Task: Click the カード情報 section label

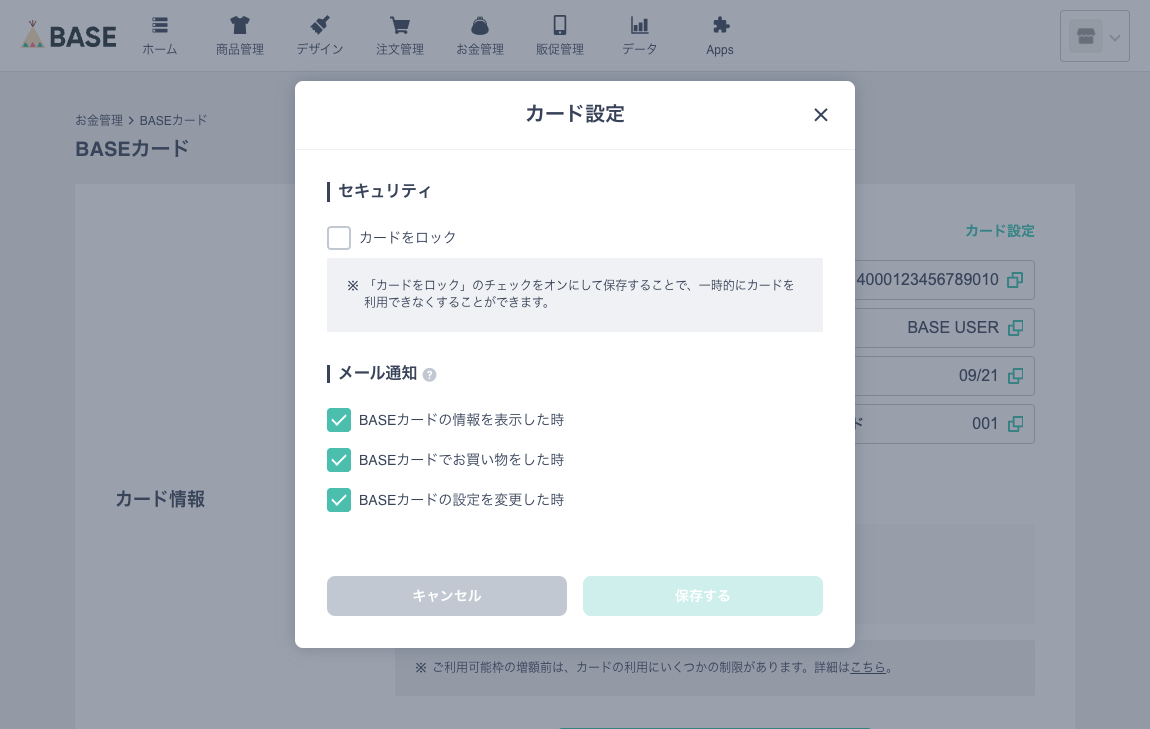Action: point(160,499)
